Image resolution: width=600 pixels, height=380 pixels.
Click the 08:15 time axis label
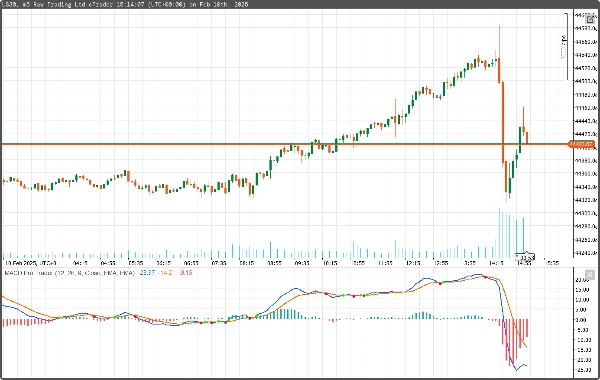[x=247, y=263]
